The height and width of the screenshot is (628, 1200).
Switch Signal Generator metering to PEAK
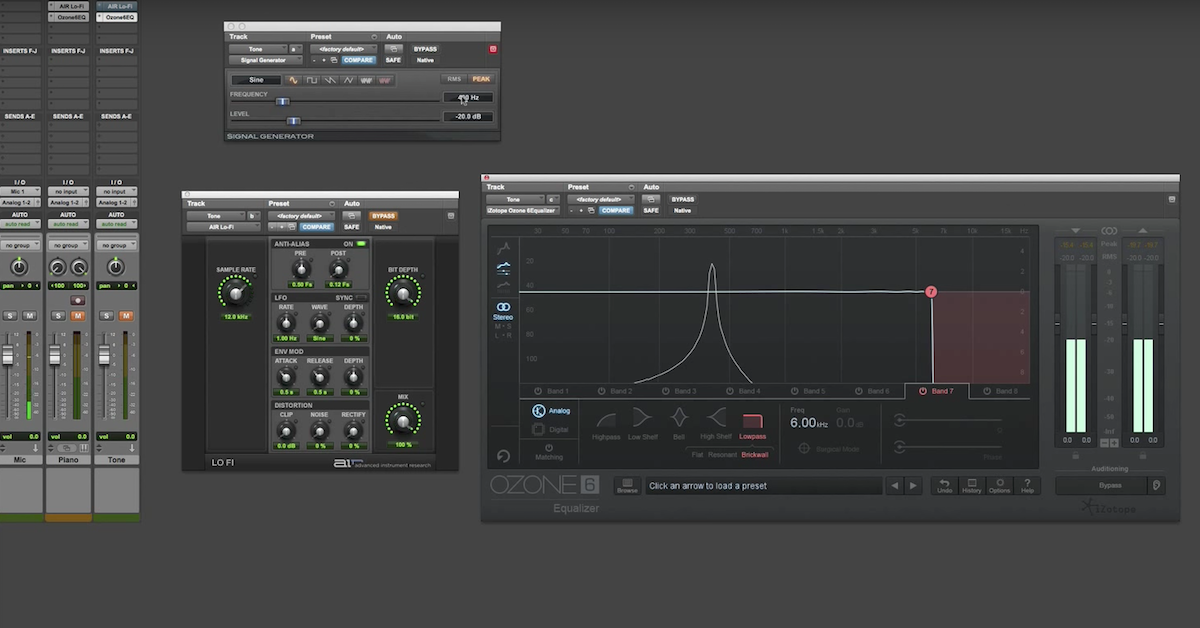(x=482, y=80)
